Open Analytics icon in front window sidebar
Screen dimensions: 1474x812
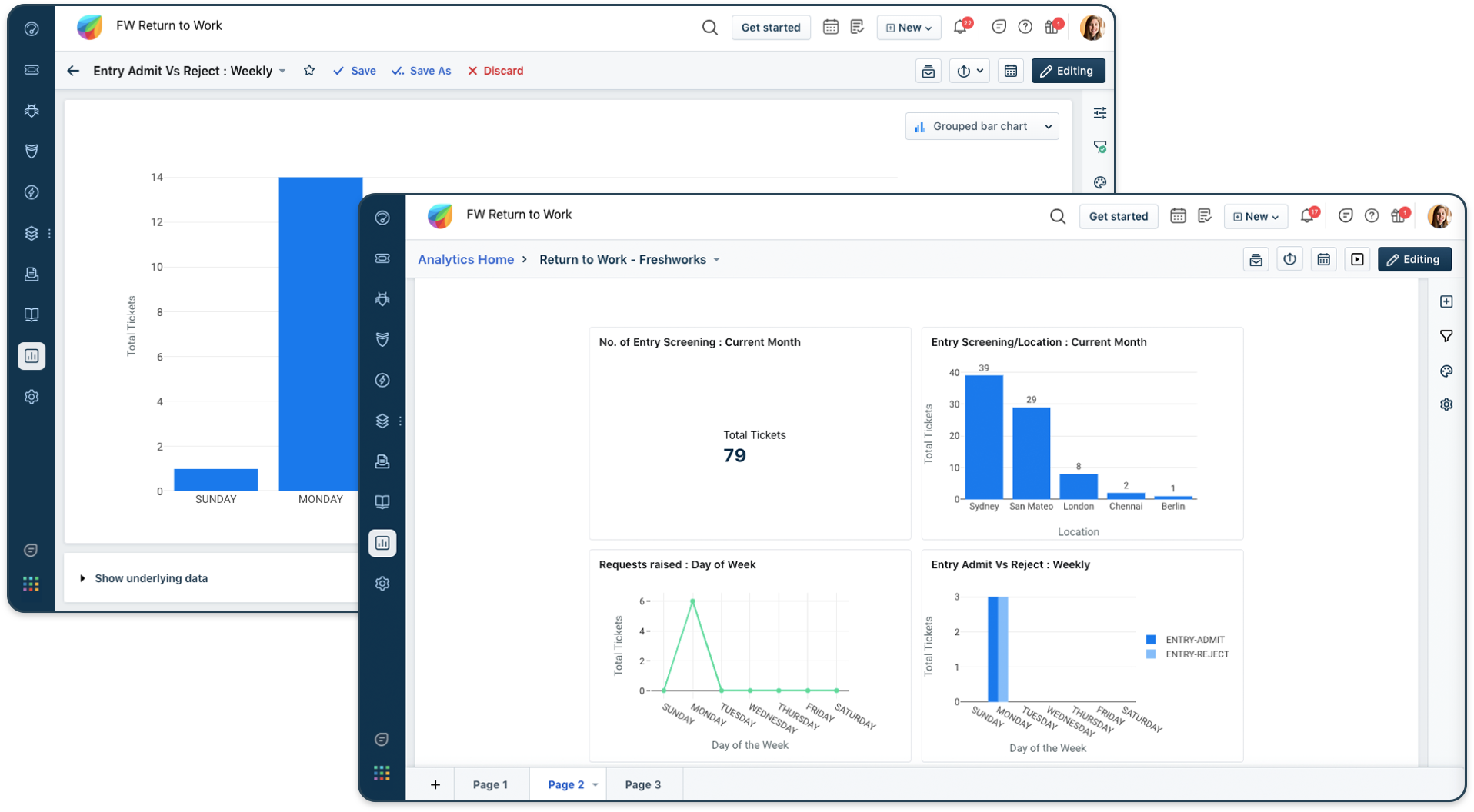[382, 543]
